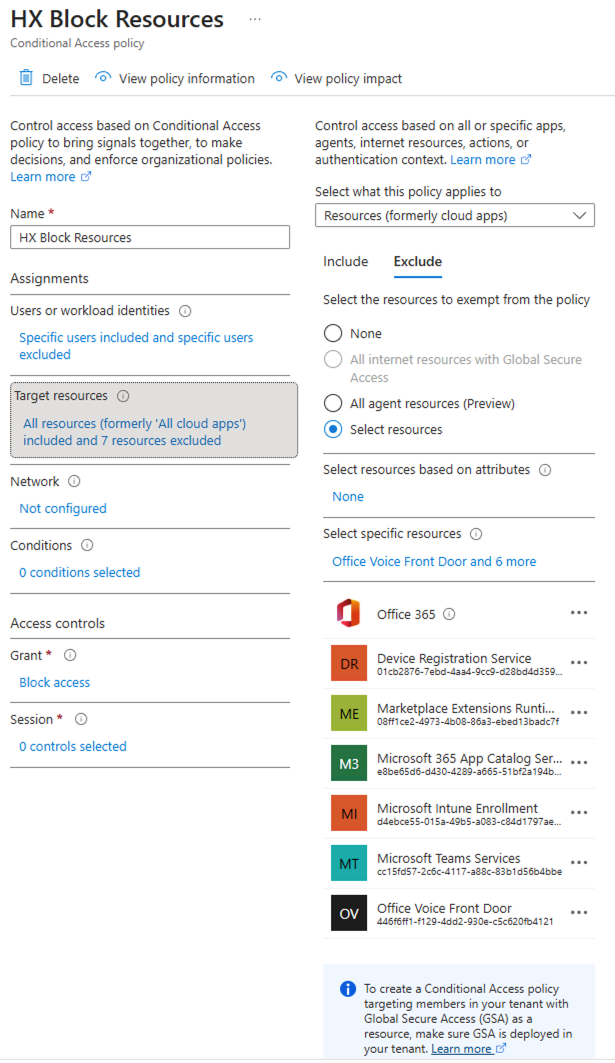
Task: Click the Device Registration Service name text
Action: point(454,658)
